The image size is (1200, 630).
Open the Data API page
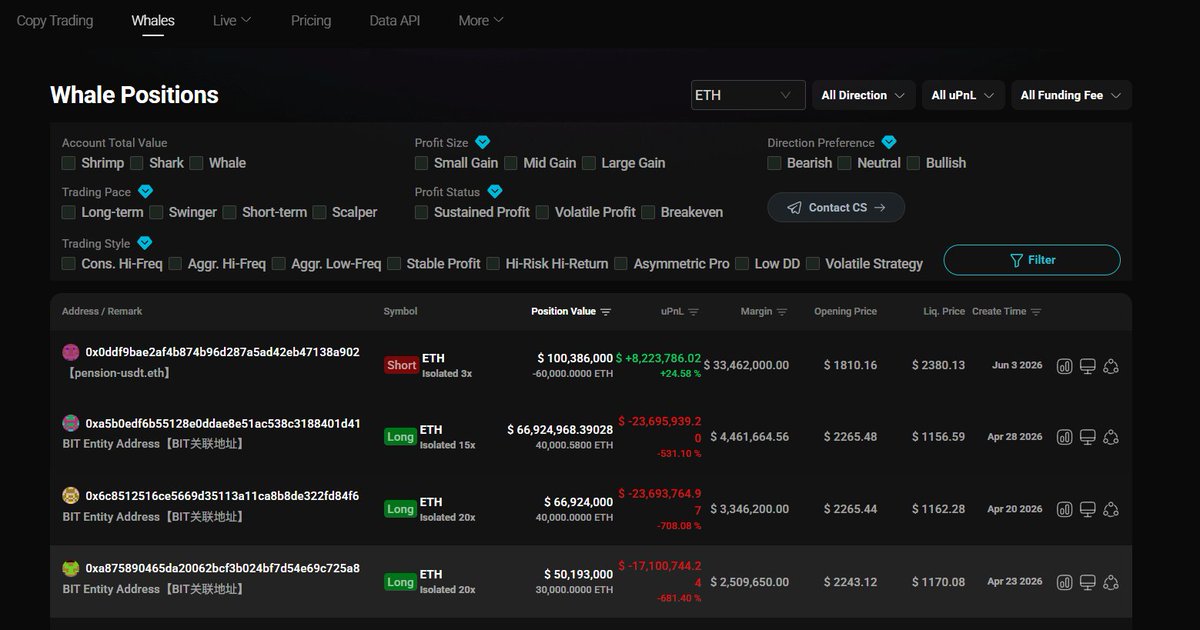(394, 20)
